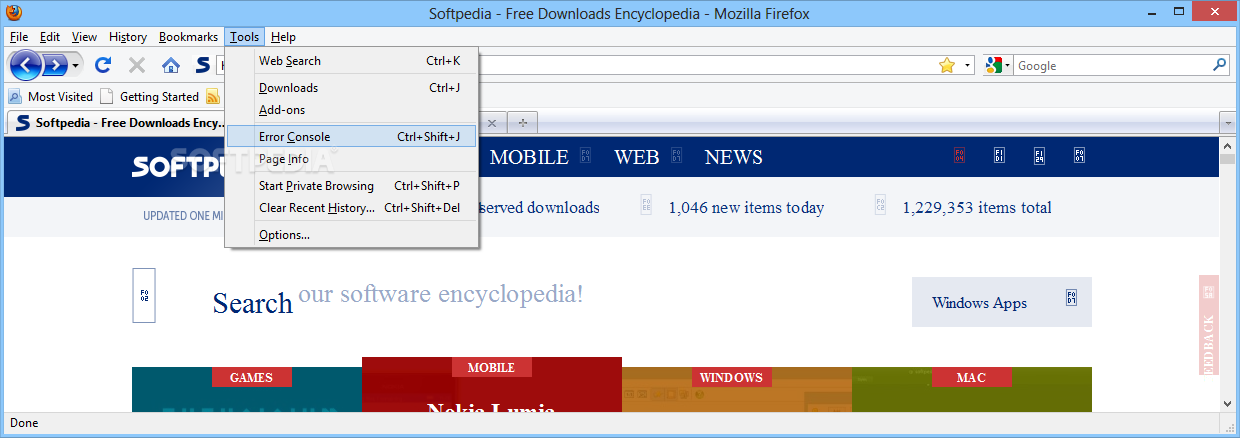Click the Firefox icon in title bar
The height and width of the screenshot is (438, 1240).
tap(13, 13)
